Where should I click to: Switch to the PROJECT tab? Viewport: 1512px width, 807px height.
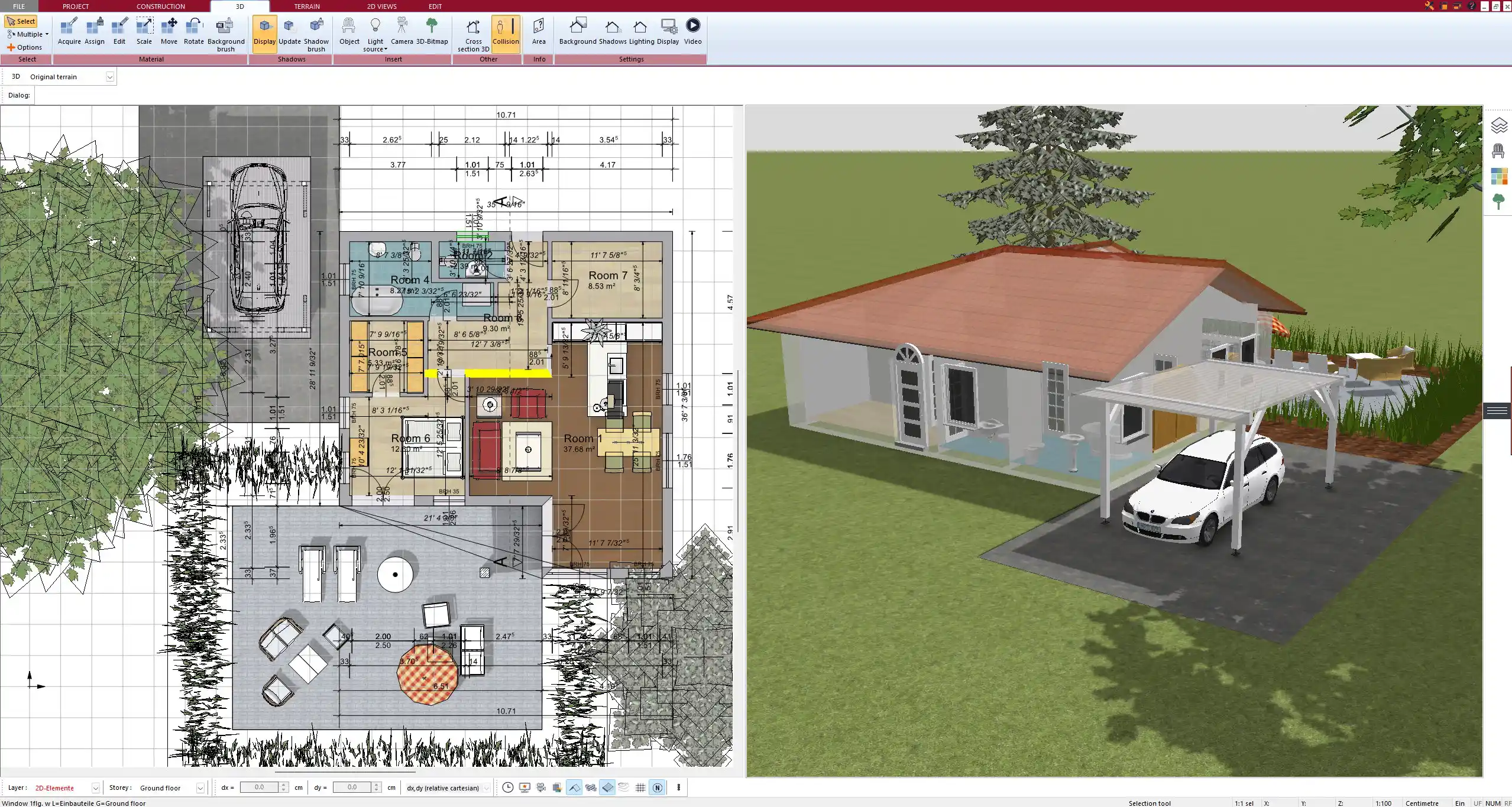click(x=76, y=7)
